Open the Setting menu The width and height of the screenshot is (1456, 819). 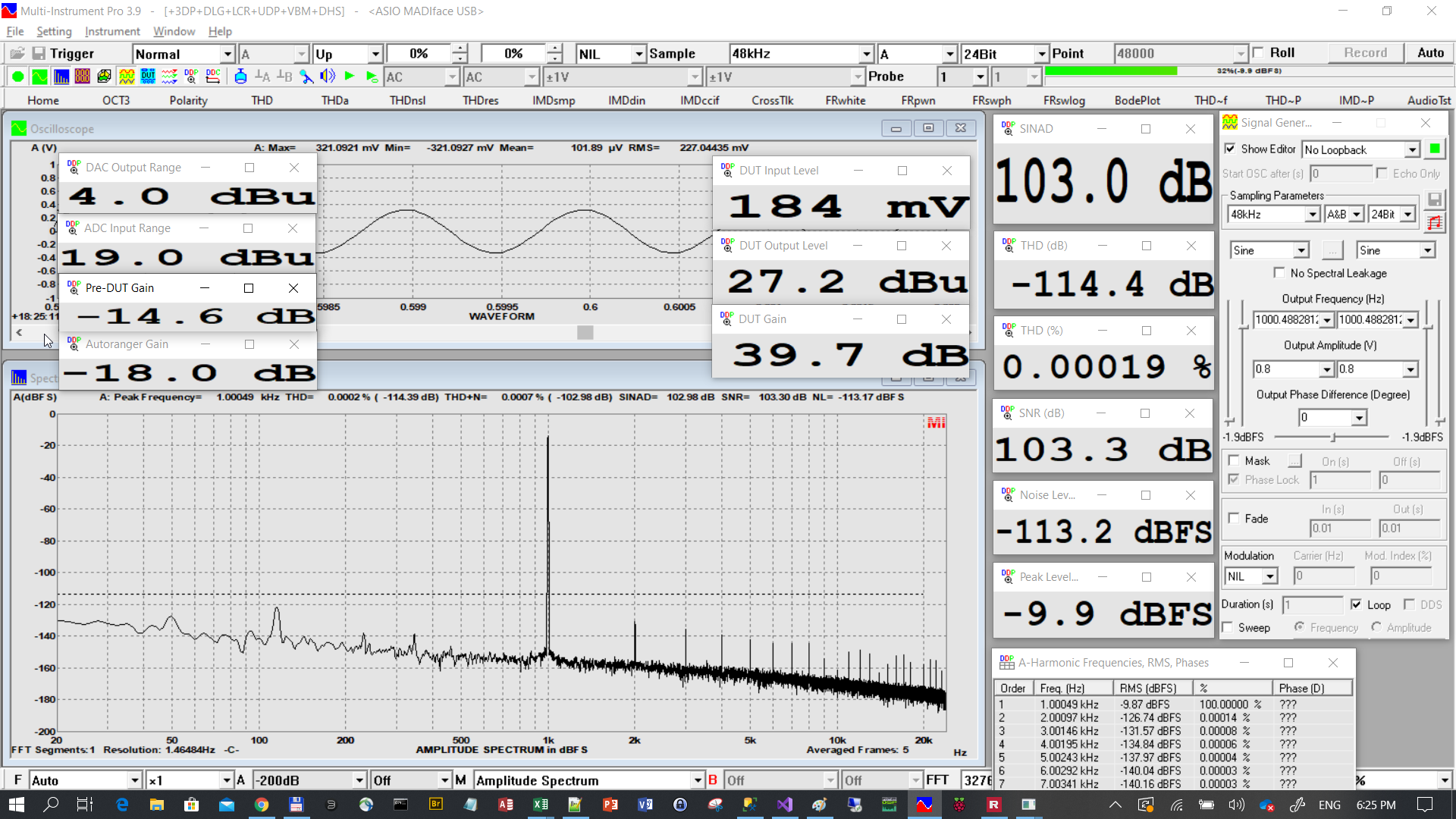(54, 31)
